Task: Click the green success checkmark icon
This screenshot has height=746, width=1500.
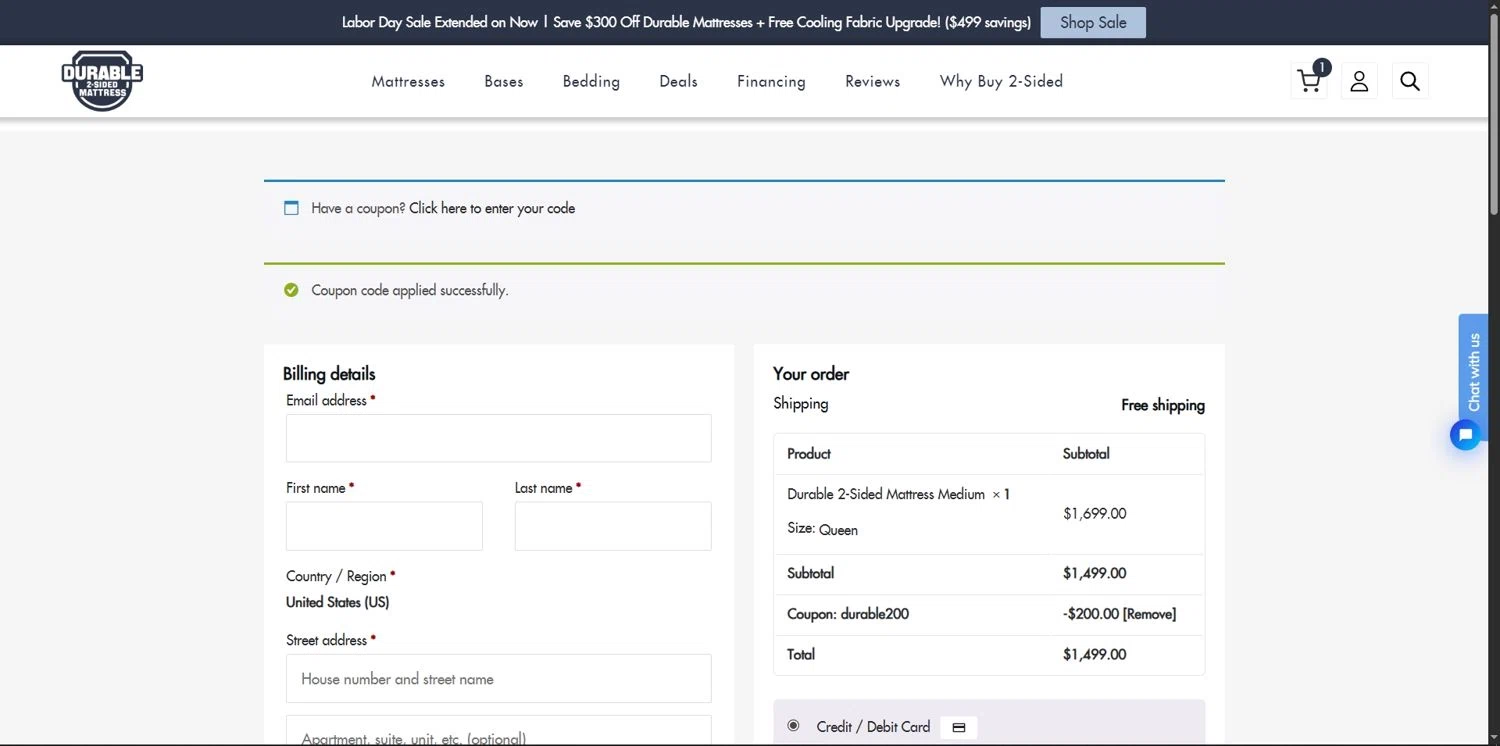Action: coord(291,290)
